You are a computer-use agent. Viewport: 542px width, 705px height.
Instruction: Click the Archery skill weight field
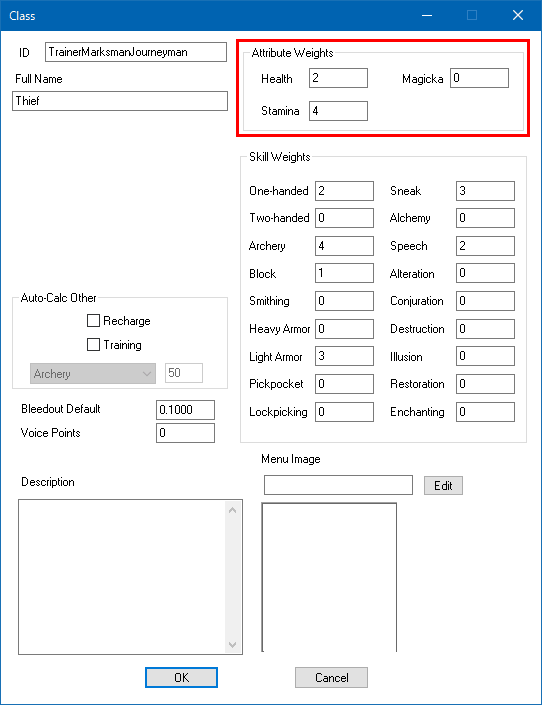[344, 245]
